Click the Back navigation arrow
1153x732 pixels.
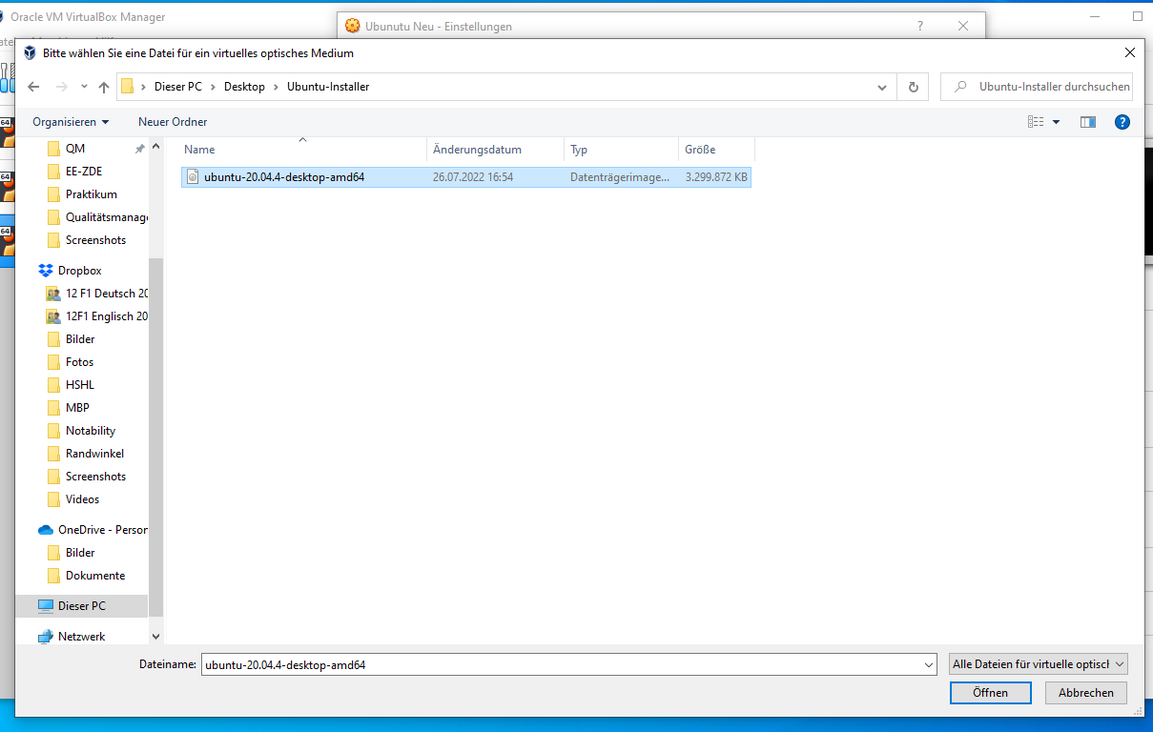pyautogui.click(x=34, y=87)
